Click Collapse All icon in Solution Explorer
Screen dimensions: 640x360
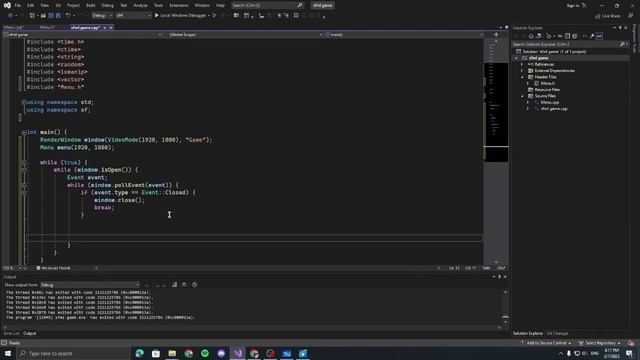point(567,36)
